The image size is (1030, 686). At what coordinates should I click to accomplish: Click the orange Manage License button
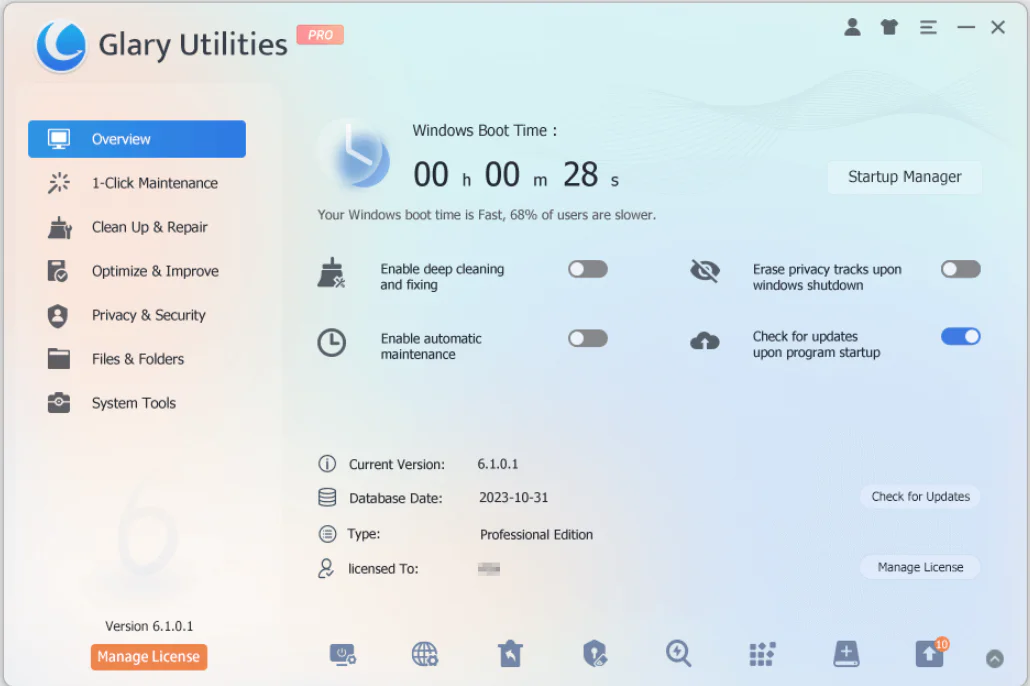148,657
